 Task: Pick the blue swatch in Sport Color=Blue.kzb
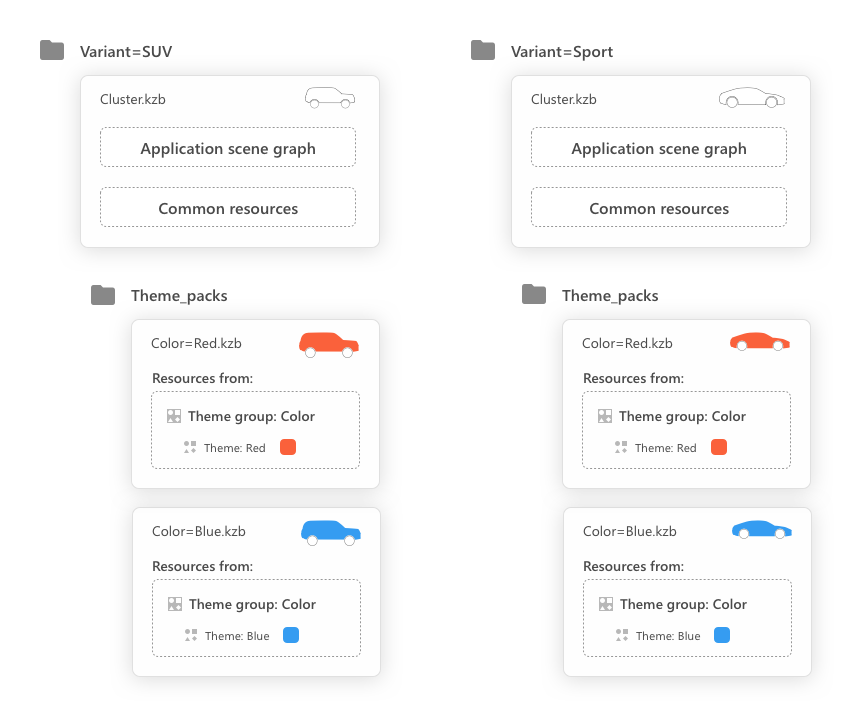click(722, 635)
